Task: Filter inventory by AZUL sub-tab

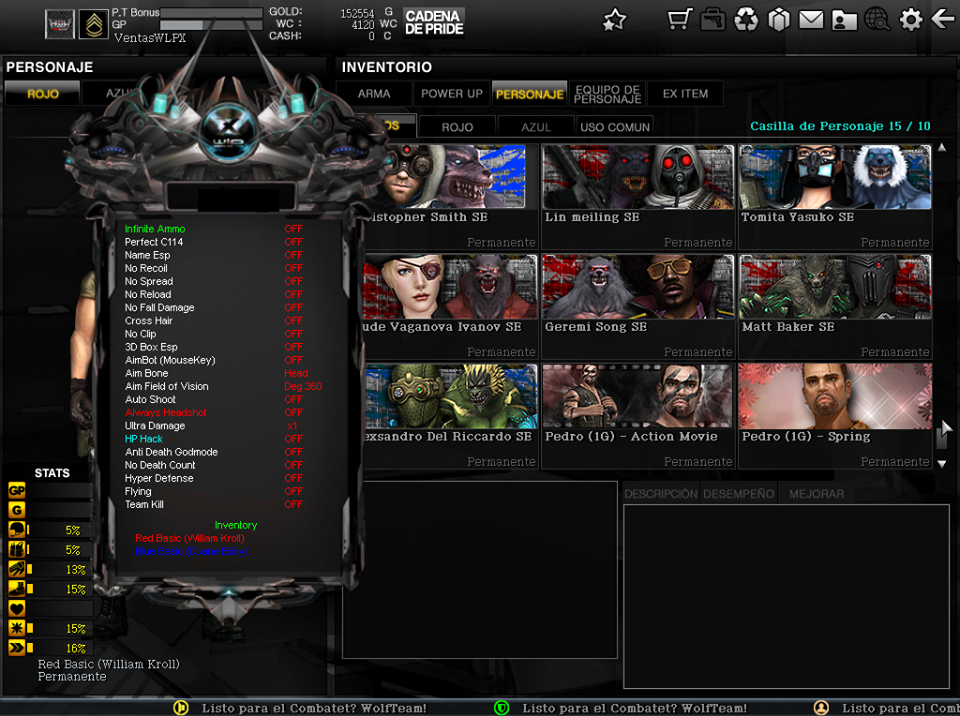Action: click(x=536, y=127)
